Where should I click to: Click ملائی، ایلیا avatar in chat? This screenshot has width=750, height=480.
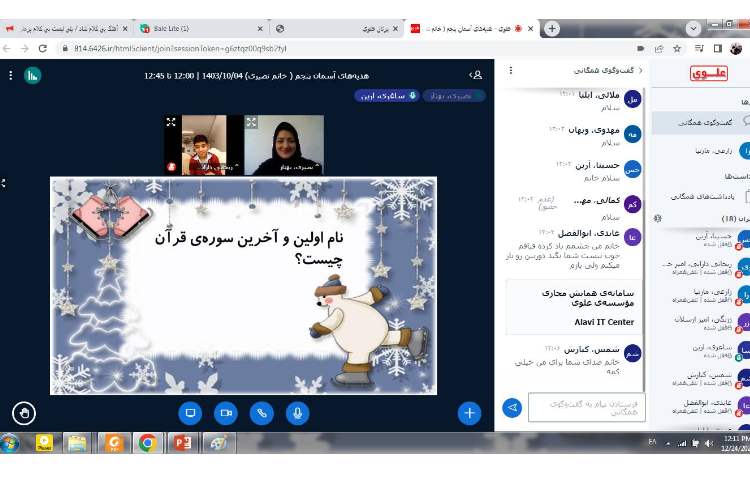632,99
